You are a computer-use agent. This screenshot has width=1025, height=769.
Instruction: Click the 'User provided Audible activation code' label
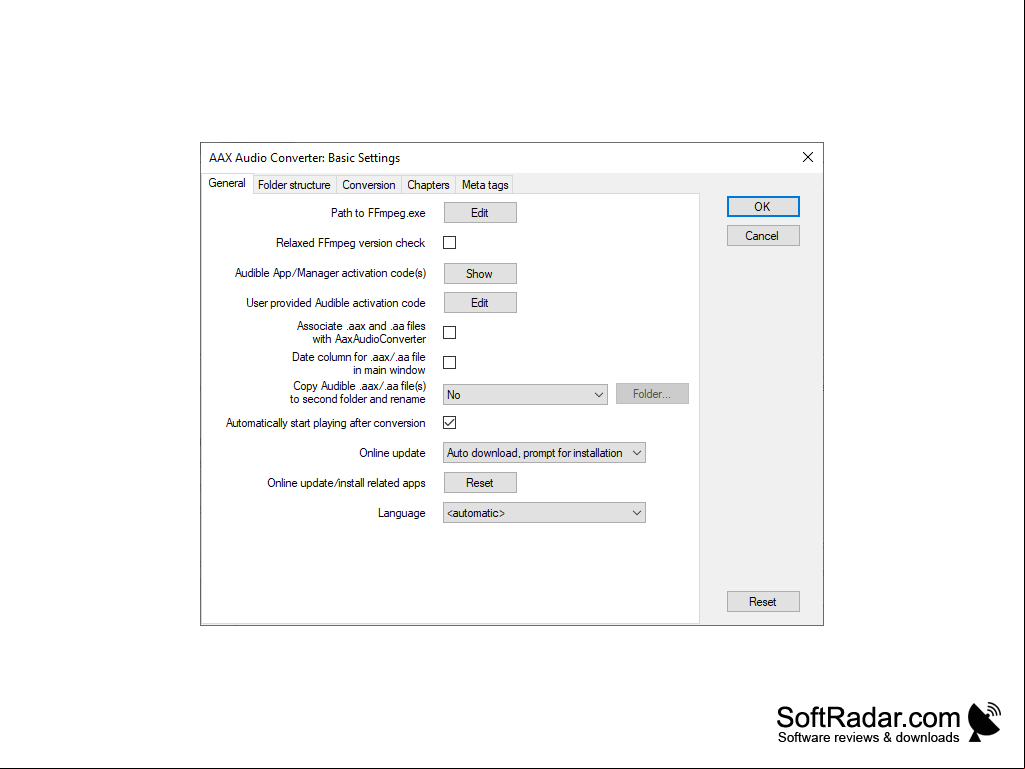(x=335, y=303)
